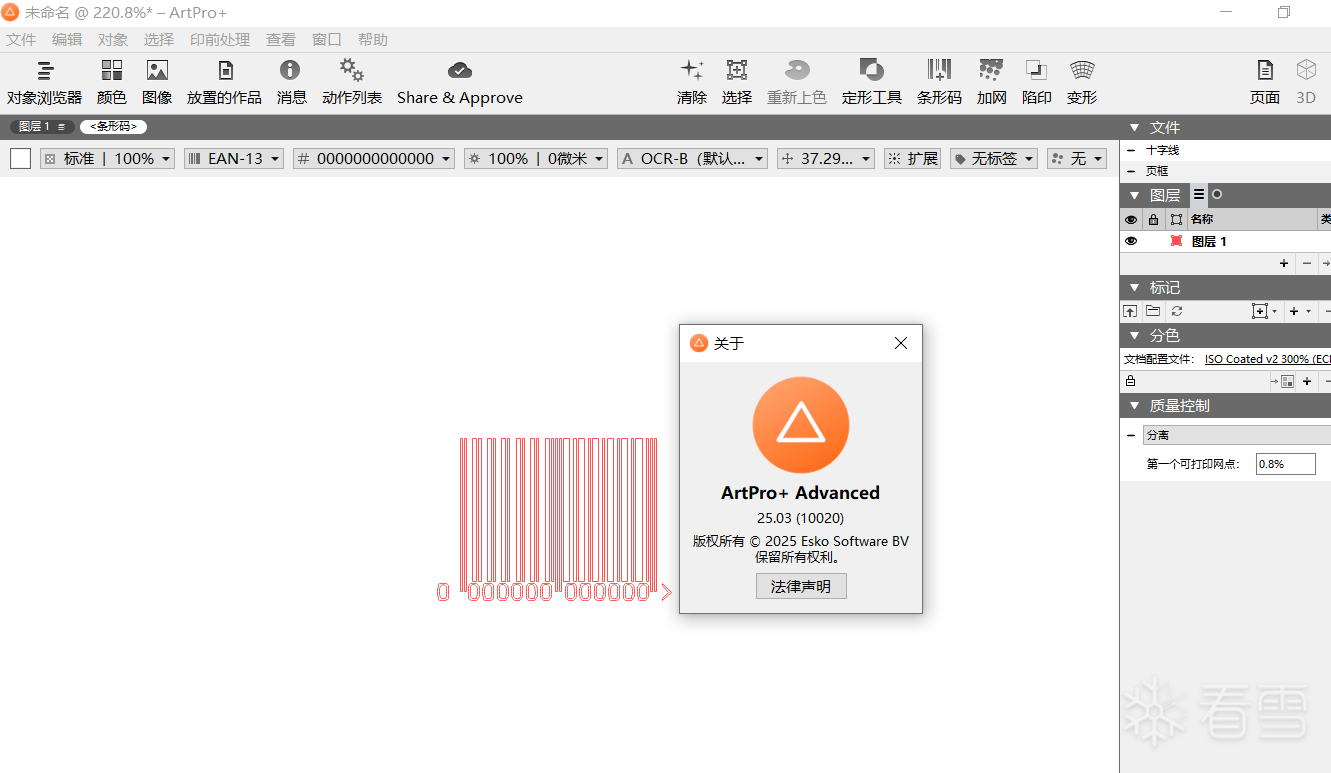
Task: Toggle visibility eye of 图层 1
Action: [x=1131, y=241]
